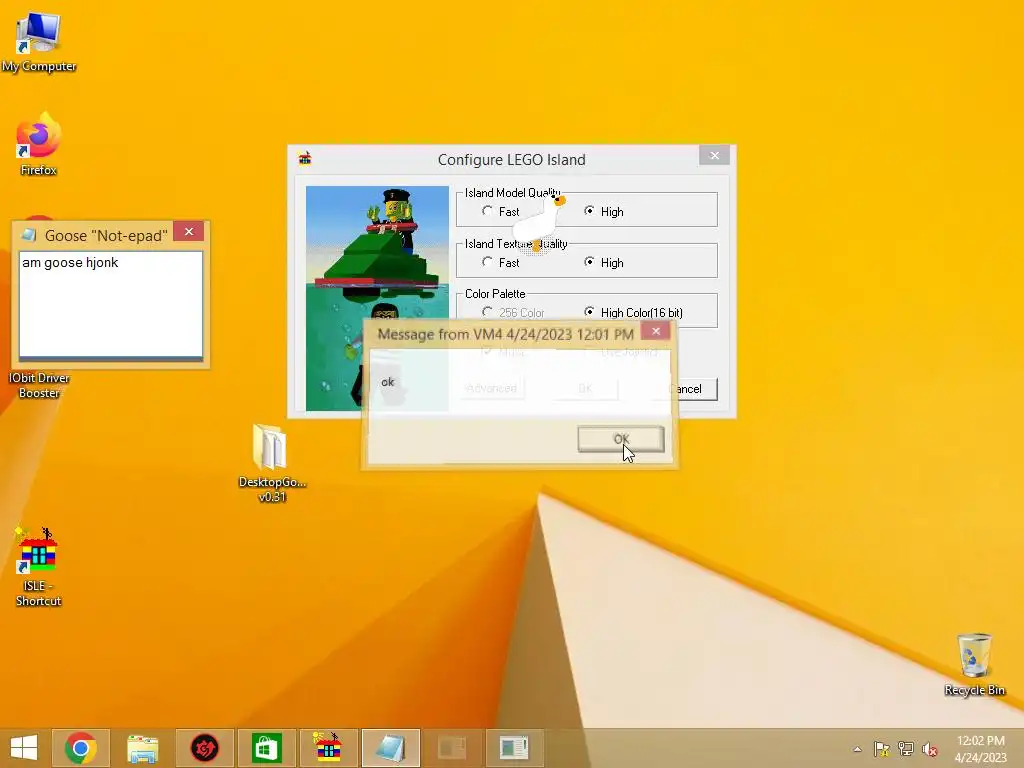The height and width of the screenshot is (768, 1024).
Task: Open the DesktopGoose v0.31 folder
Action: click(272, 463)
